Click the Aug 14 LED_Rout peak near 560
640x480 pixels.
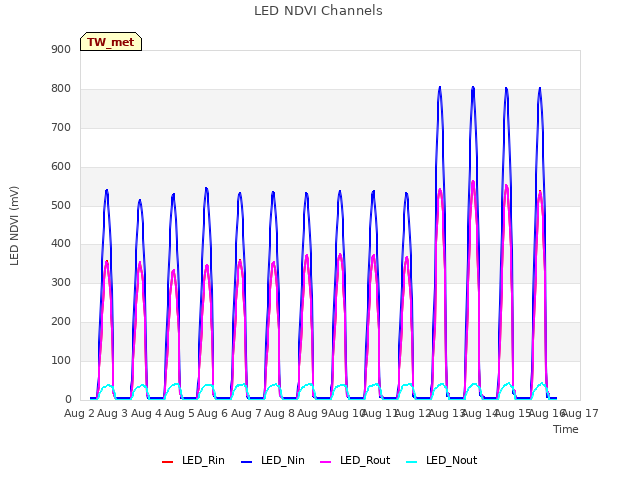[473, 182]
